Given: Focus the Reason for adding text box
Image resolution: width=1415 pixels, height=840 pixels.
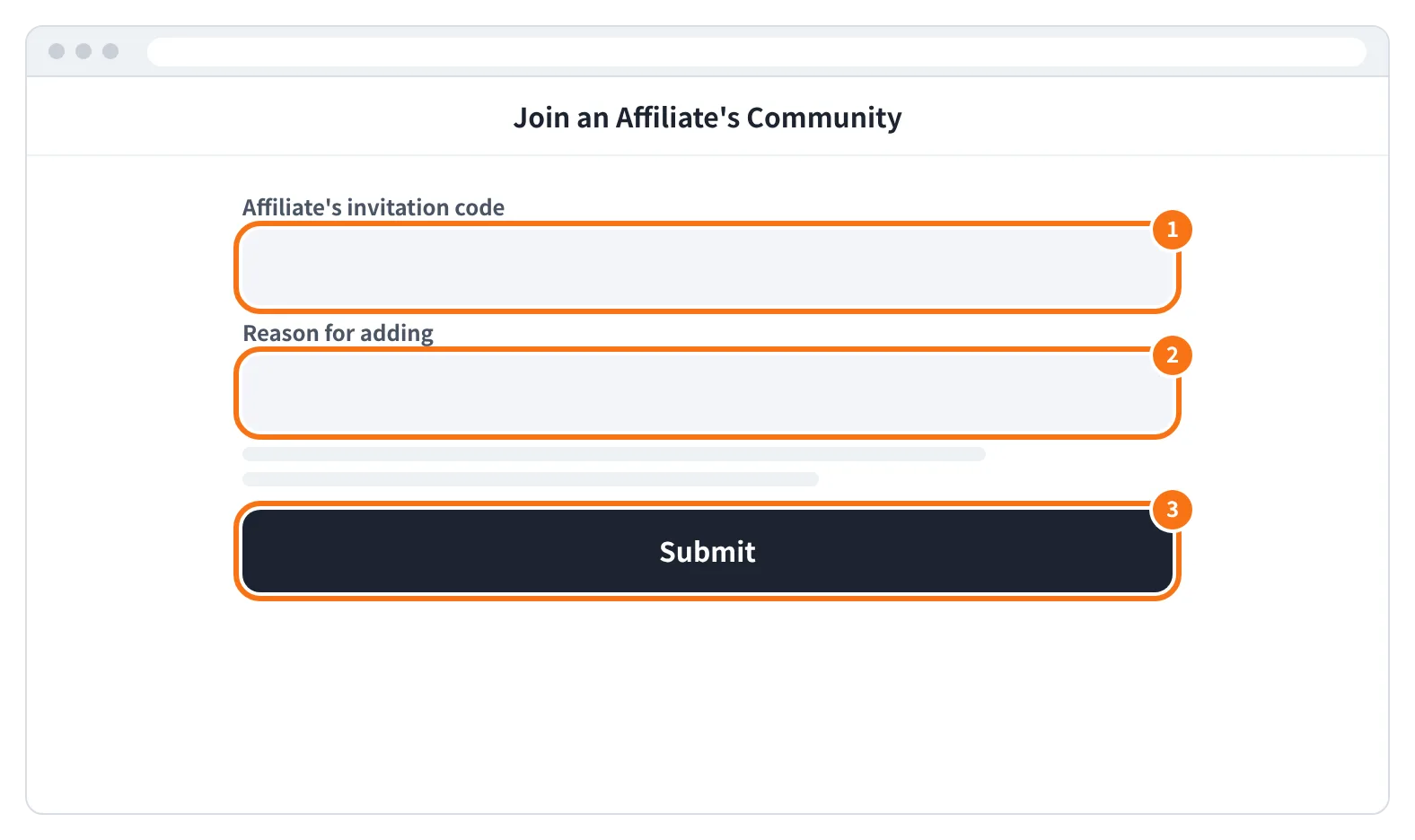Looking at the screenshot, I should [707, 393].
